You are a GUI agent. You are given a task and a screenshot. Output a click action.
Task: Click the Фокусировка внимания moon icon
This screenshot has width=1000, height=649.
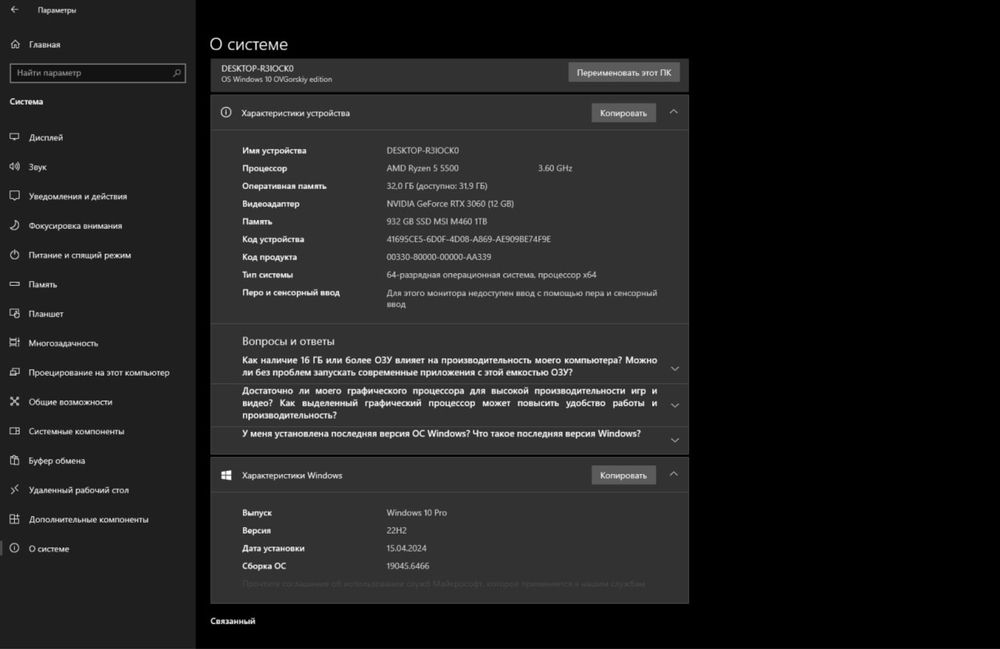pos(15,225)
